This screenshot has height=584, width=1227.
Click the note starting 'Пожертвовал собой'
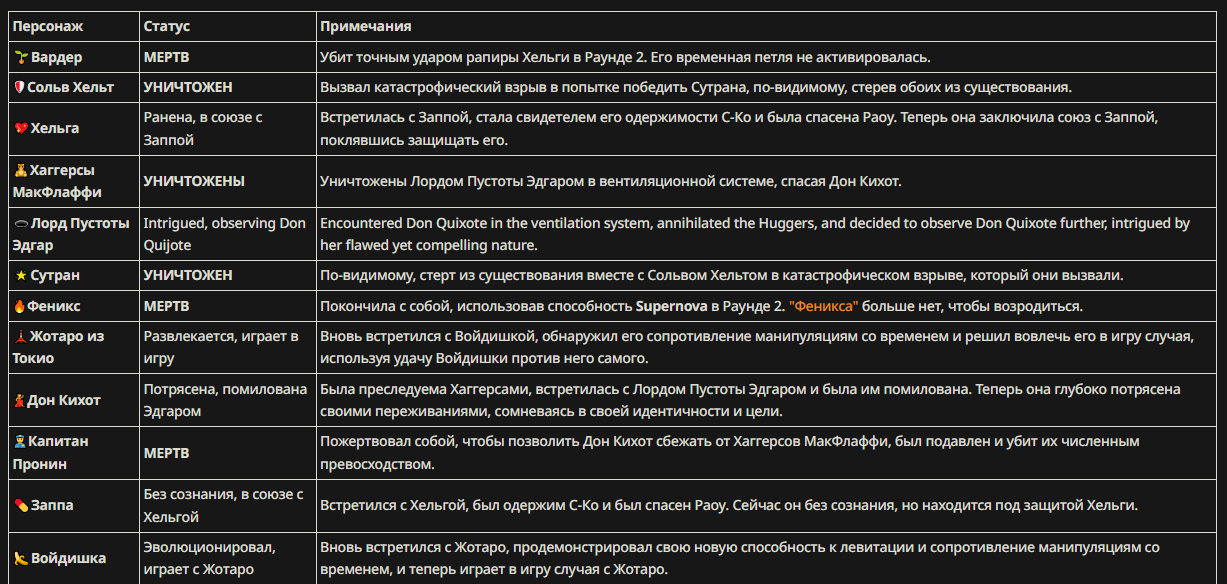tap(730, 453)
